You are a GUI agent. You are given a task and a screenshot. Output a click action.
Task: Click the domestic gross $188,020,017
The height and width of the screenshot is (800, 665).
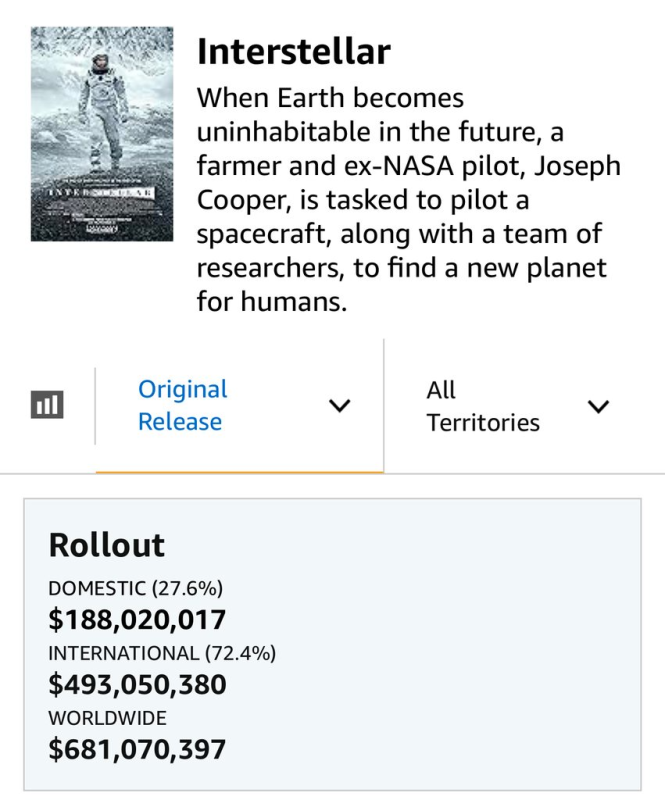click(137, 620)
